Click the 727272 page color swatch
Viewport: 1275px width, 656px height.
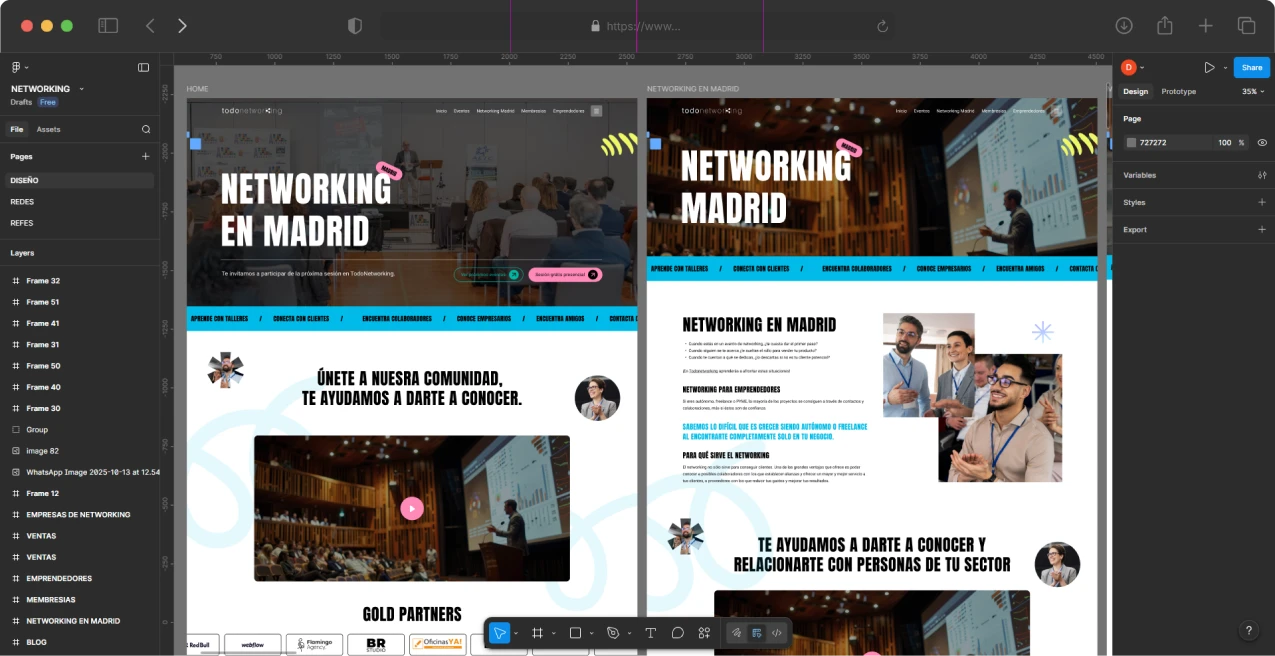click(x=1131, y=142)
